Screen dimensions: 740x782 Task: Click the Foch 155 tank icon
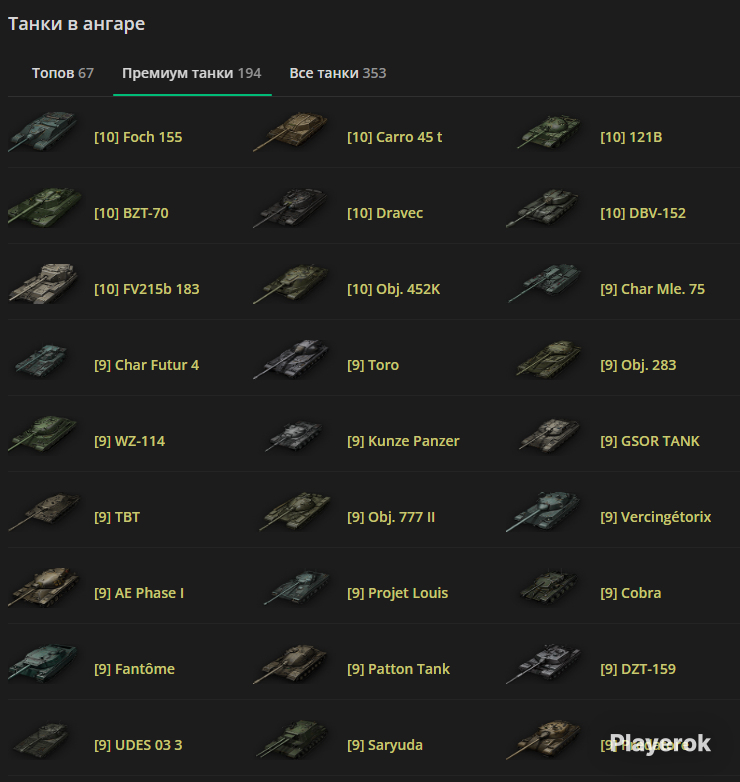pos(43,132)
